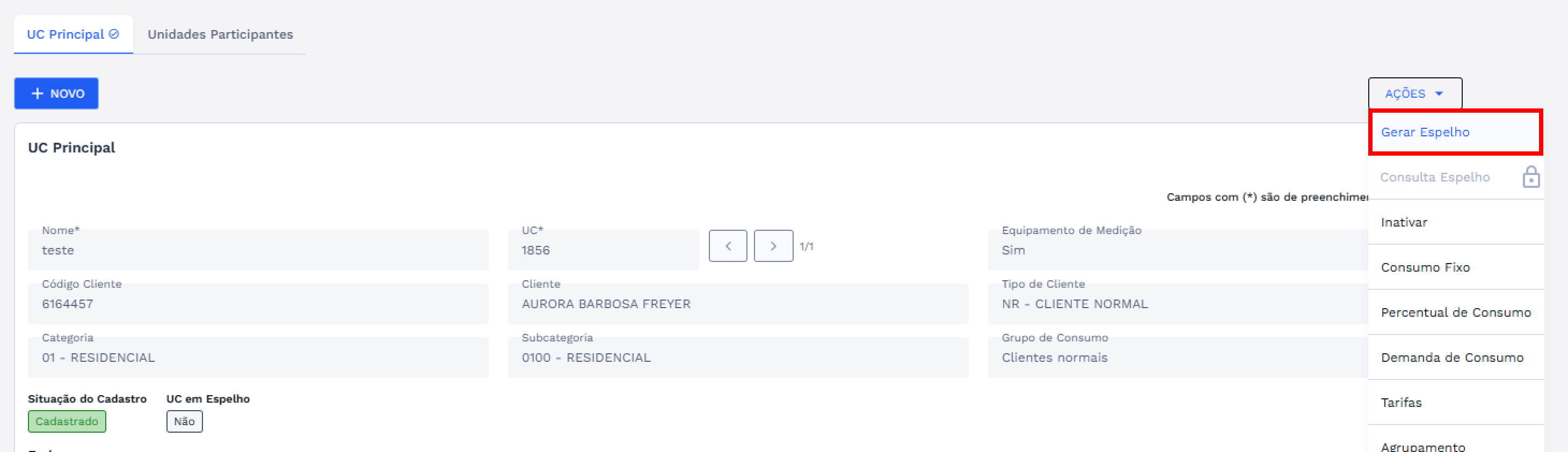The width and height of the screenshot is (1568, 452).
Task: Click the plus icon on Novo button
Action: pos(38,93)
